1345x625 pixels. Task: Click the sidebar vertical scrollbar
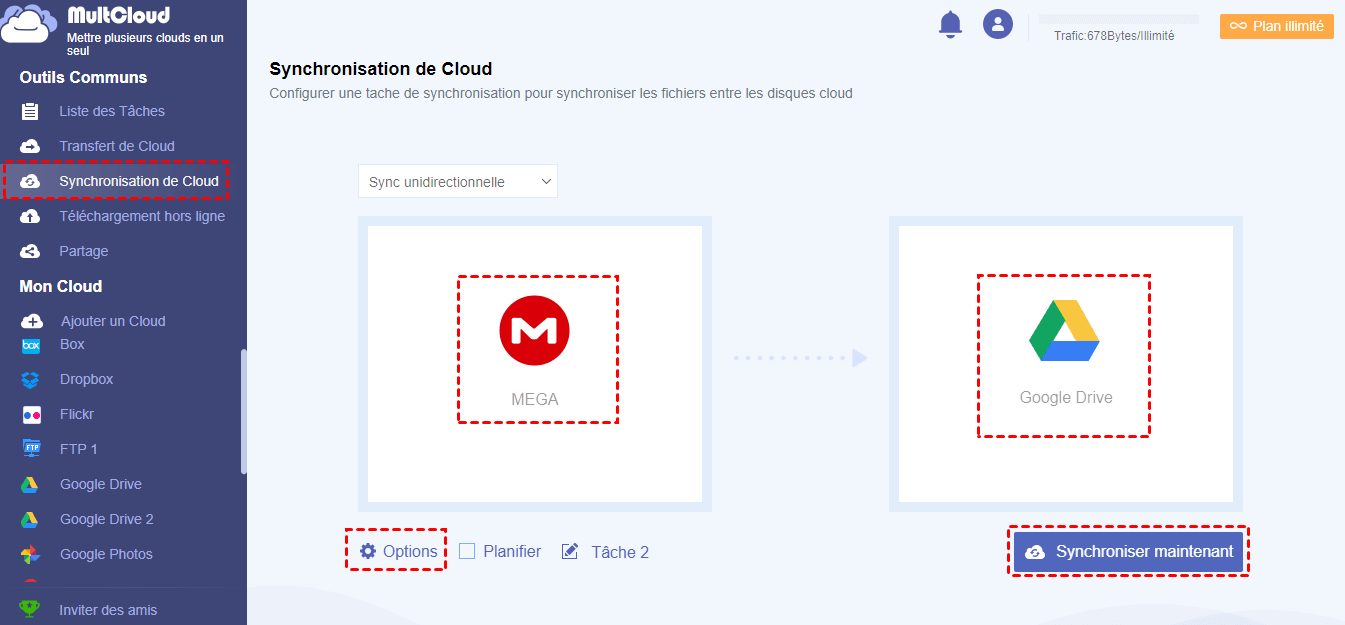[x=243, y=412]
